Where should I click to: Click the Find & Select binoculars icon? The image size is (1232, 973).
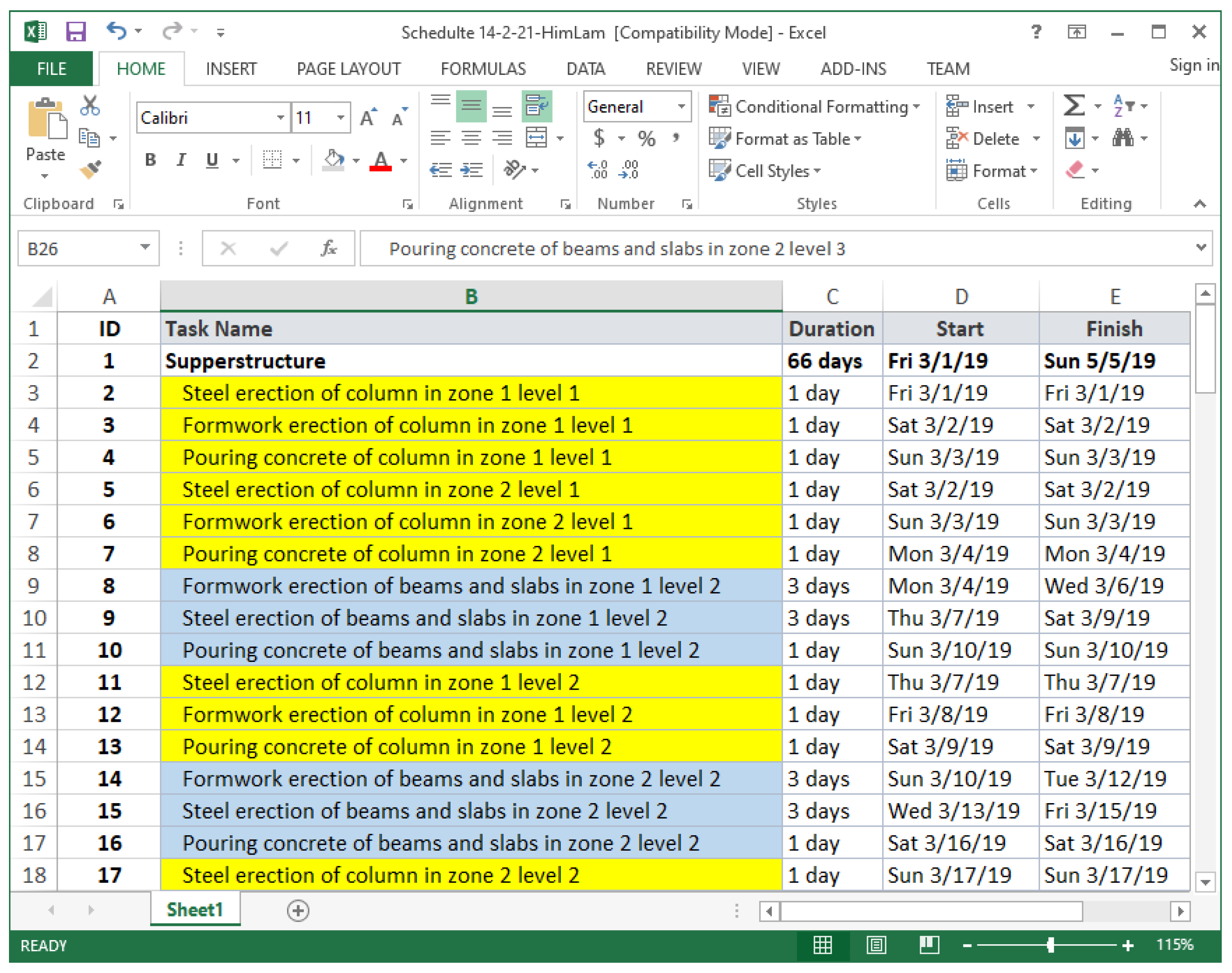pos(1122,138)
